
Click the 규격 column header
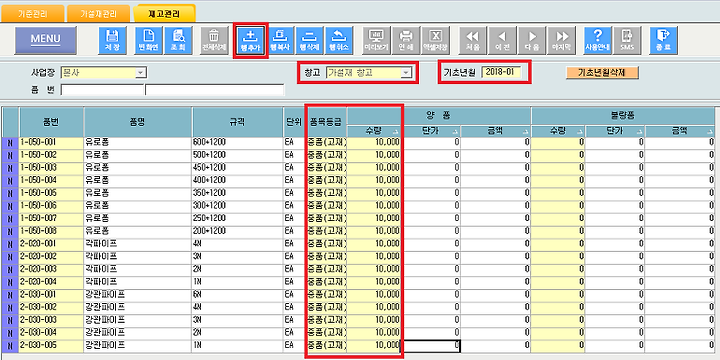point(237,122)
